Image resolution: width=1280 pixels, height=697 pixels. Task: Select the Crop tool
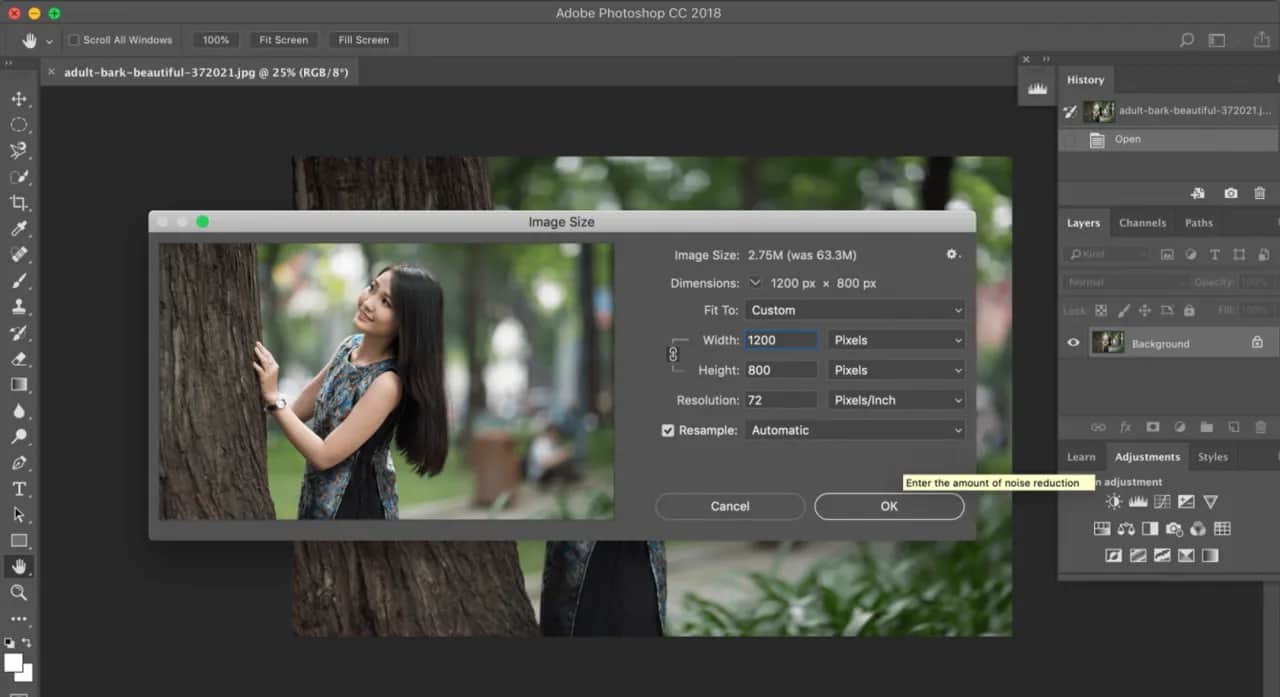19,203
